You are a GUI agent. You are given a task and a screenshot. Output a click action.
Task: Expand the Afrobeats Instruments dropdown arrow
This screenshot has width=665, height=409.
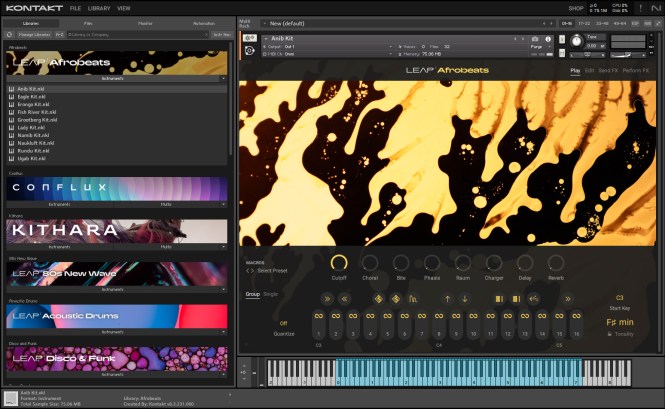click(224, 76)
